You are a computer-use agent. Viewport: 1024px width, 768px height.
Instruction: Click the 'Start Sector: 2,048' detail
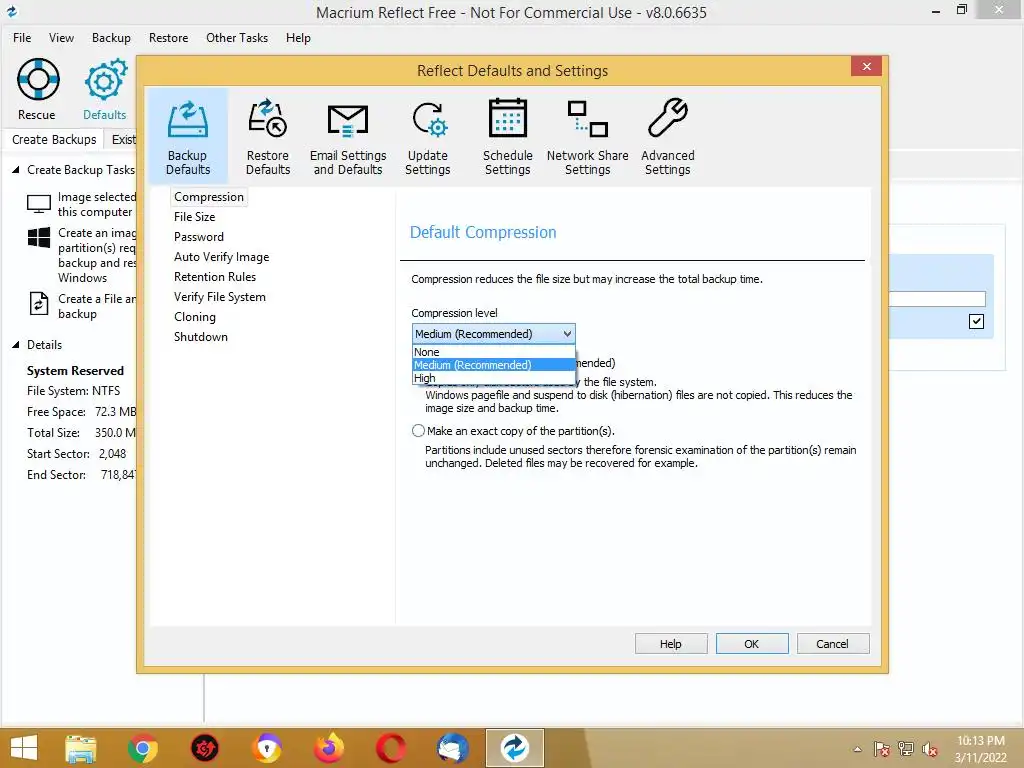76,454
